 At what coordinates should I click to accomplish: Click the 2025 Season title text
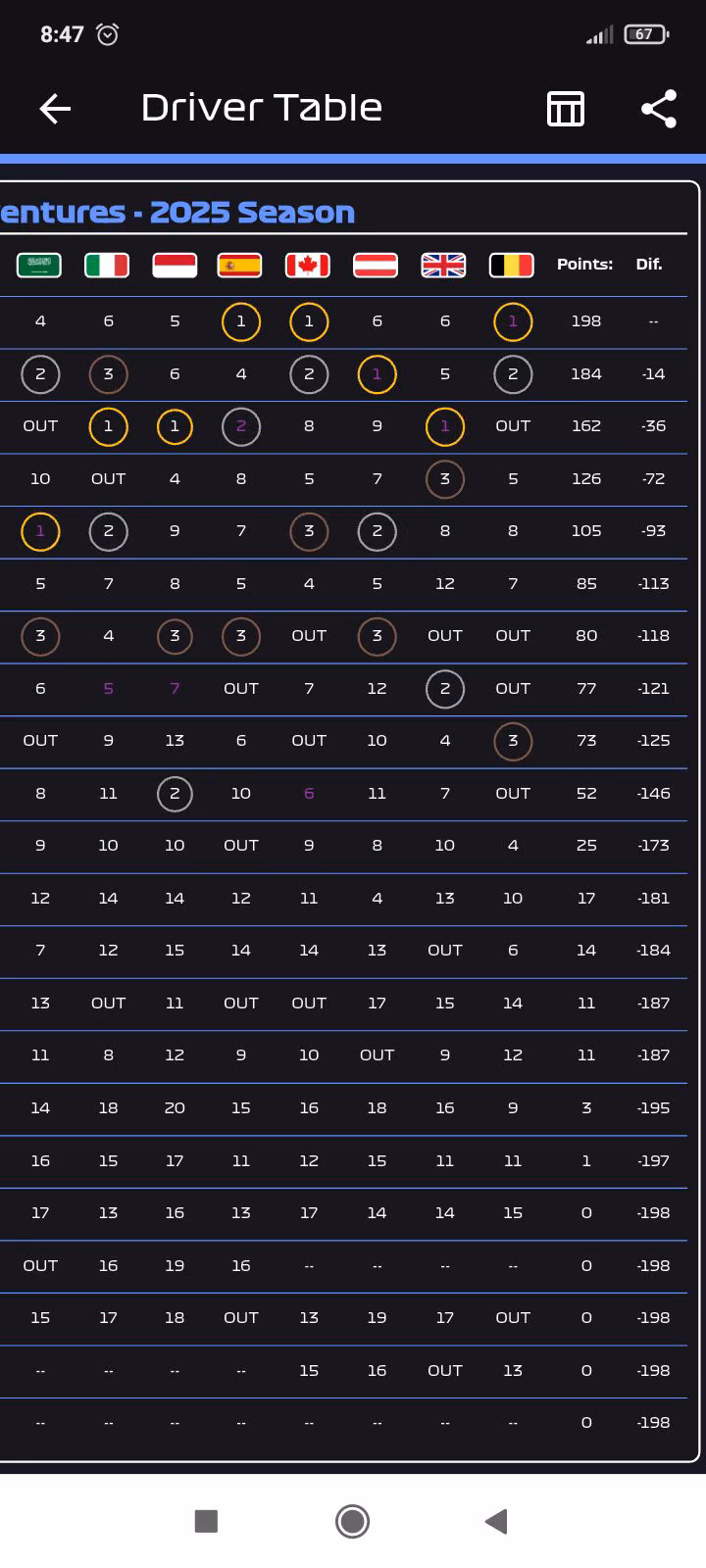[252, 212]
